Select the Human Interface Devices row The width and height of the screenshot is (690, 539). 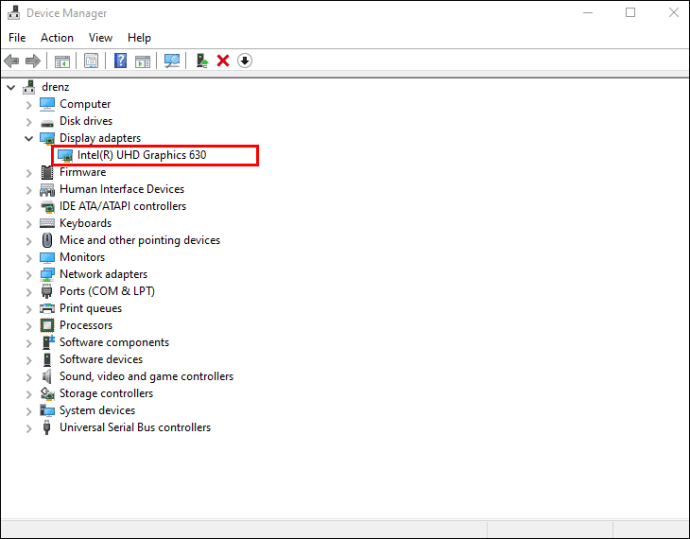122,189
